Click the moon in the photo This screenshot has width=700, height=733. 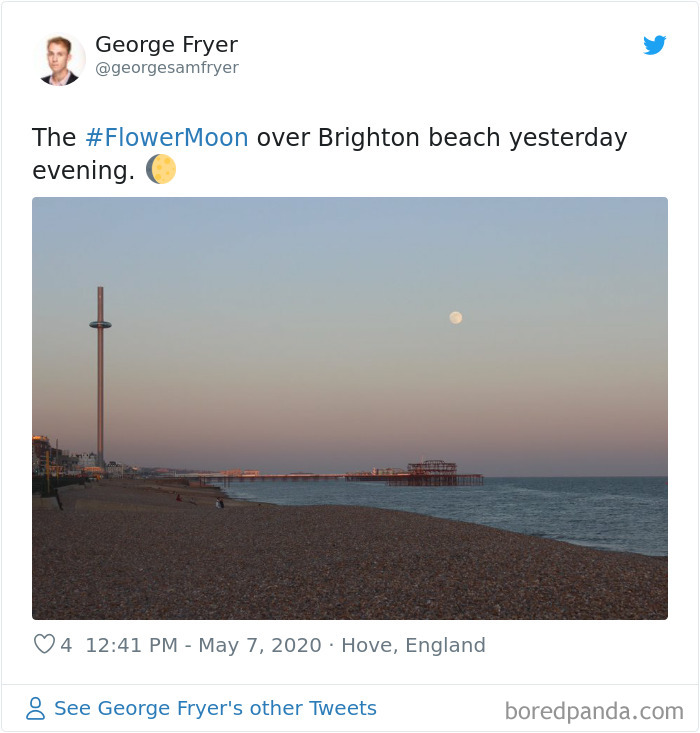coord(455,318)
